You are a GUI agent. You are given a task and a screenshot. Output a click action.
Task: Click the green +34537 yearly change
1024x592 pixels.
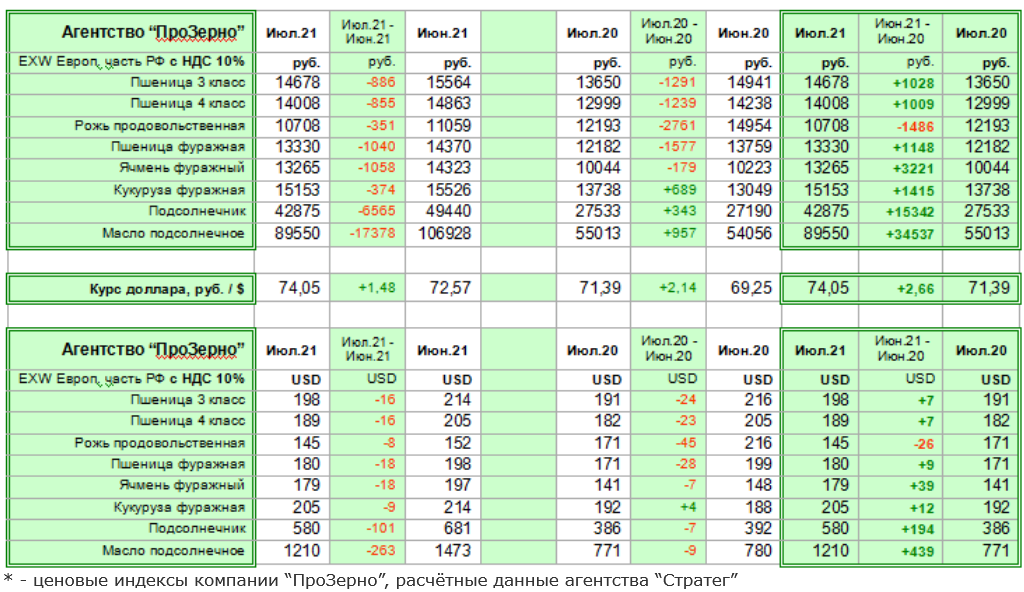pos(910,235)
